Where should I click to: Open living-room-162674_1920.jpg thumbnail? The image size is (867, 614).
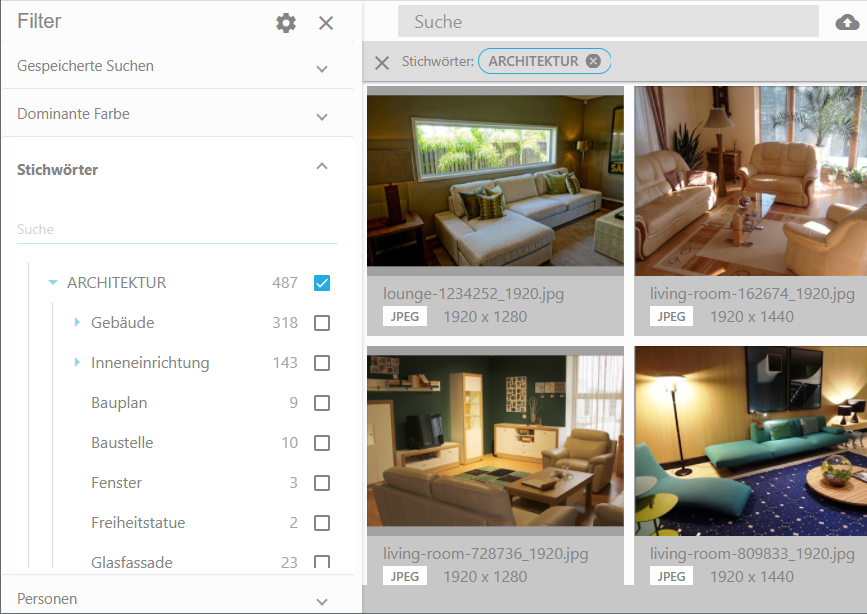(x=750, y=181)
